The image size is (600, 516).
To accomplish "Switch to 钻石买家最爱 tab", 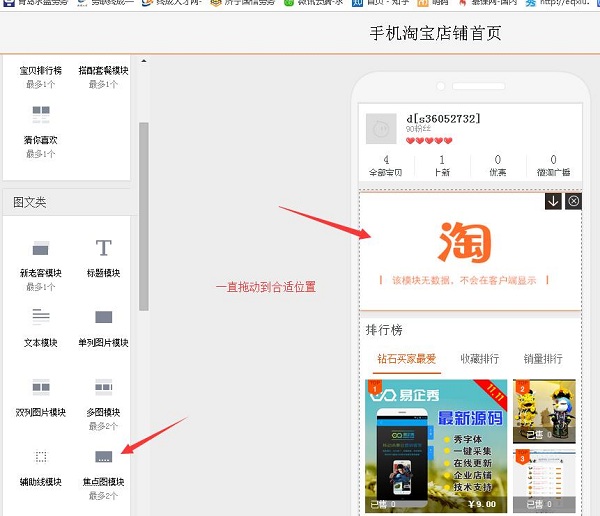I will (407, 359).
